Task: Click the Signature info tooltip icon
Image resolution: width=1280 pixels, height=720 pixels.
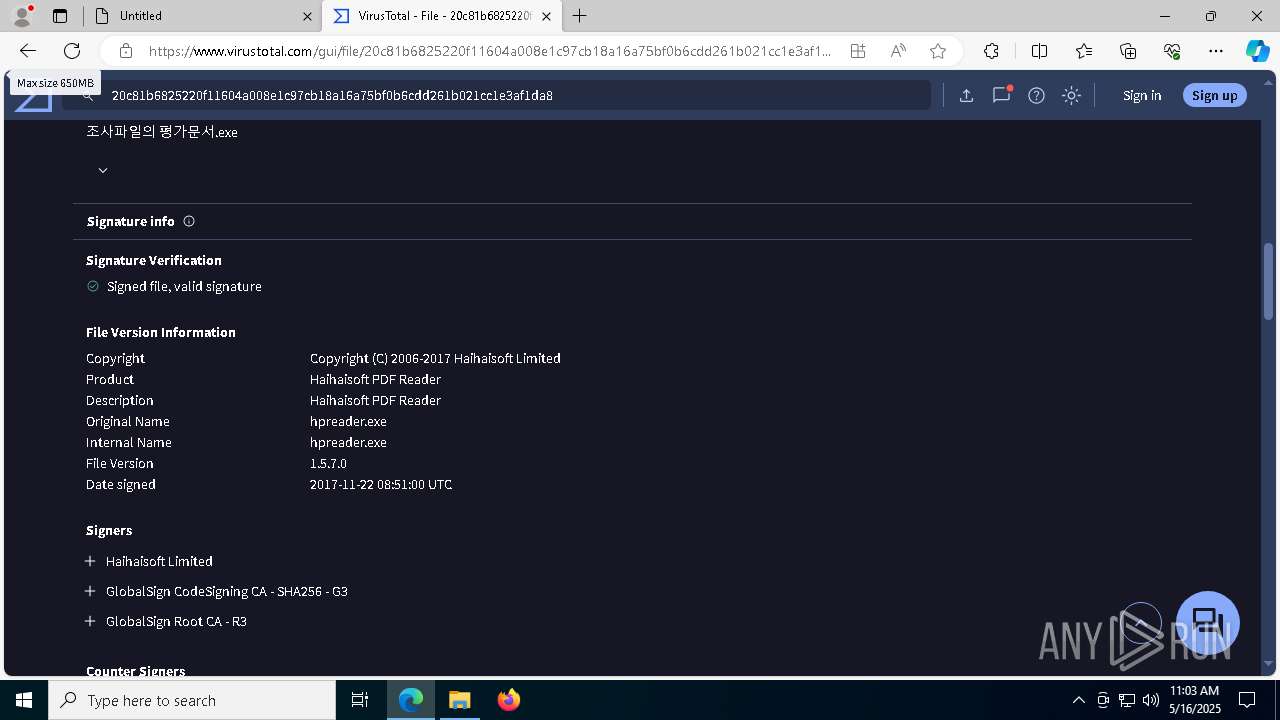Action: click(189, 221)
